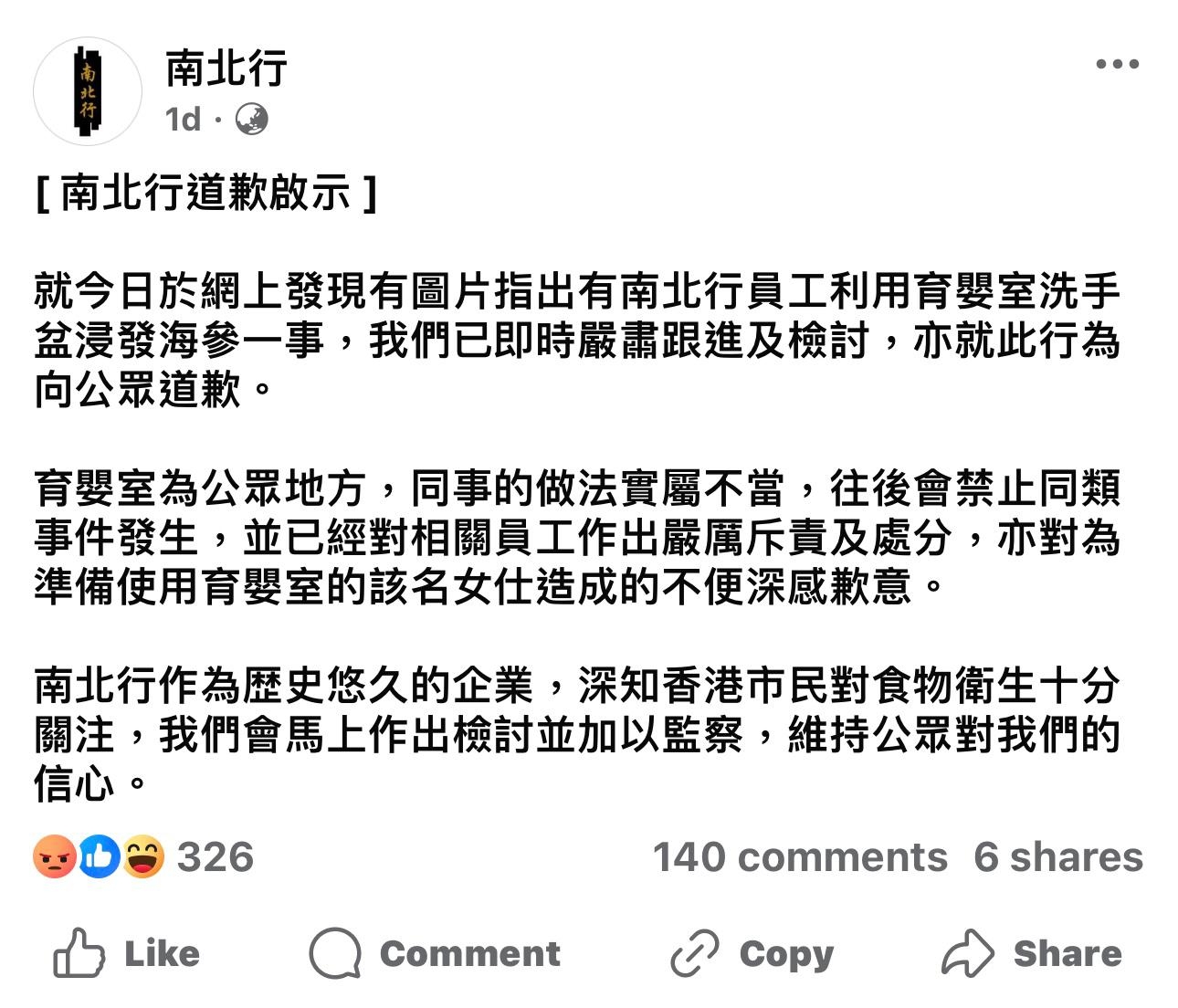View the 326 reactions count
This screenshot has height=1008, width=1178.
pos(216,857)
